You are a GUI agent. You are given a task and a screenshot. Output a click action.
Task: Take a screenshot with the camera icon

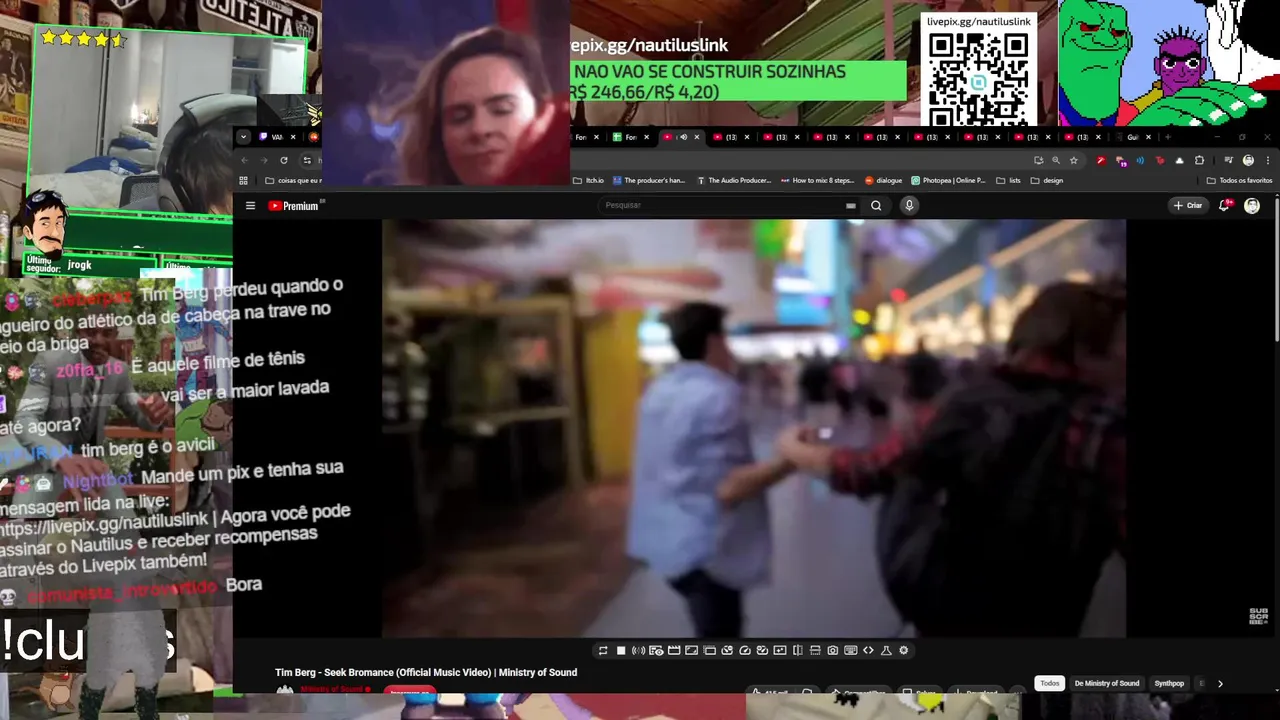(832, 650)
